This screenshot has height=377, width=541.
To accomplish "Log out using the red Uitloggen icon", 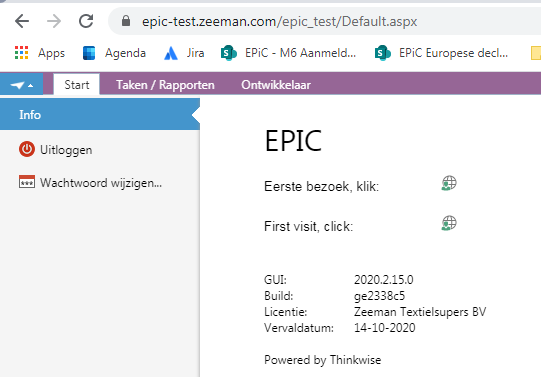I will pyautogui.click(x=27, y=149).
